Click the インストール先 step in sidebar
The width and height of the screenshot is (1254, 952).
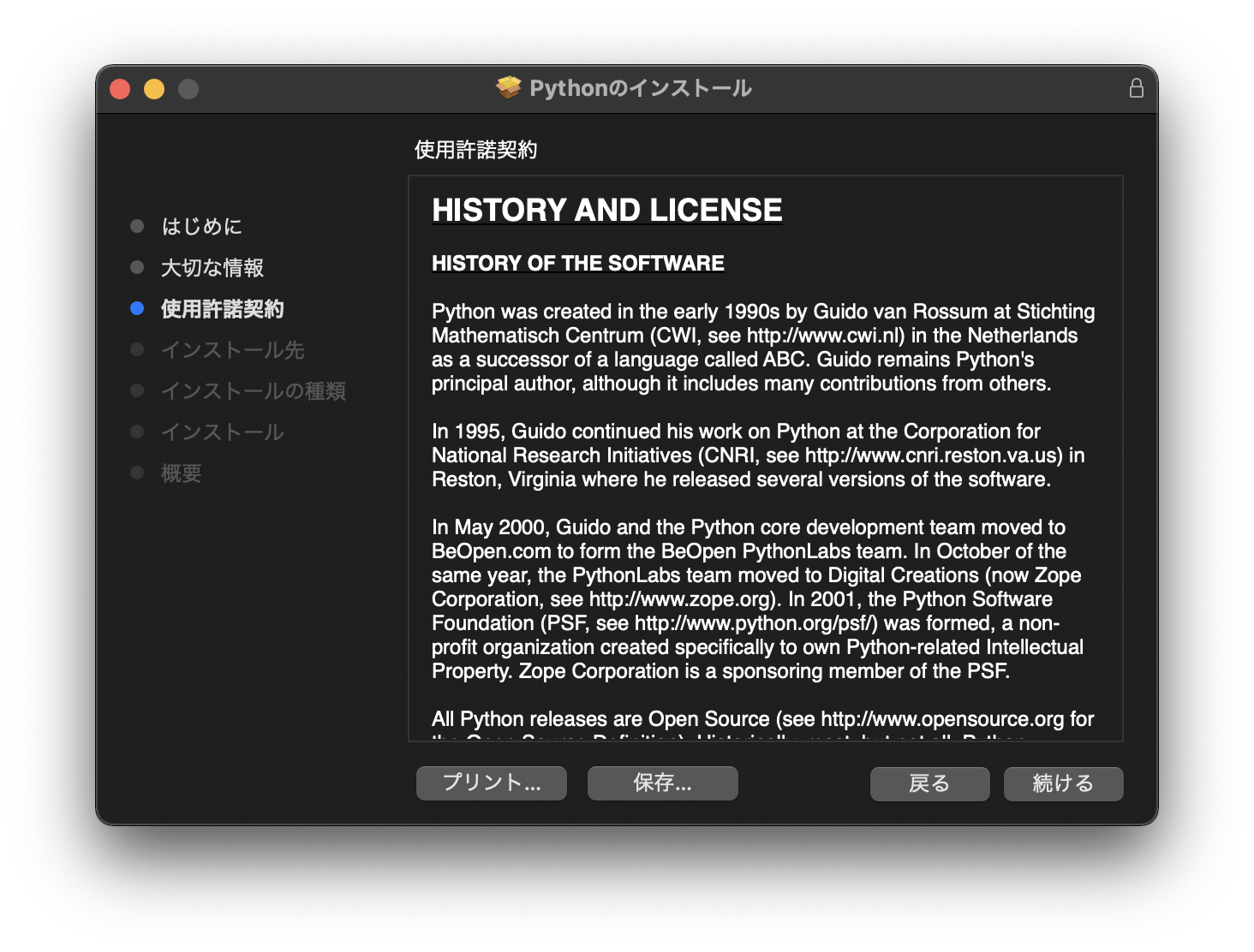(x=232, y=350)
